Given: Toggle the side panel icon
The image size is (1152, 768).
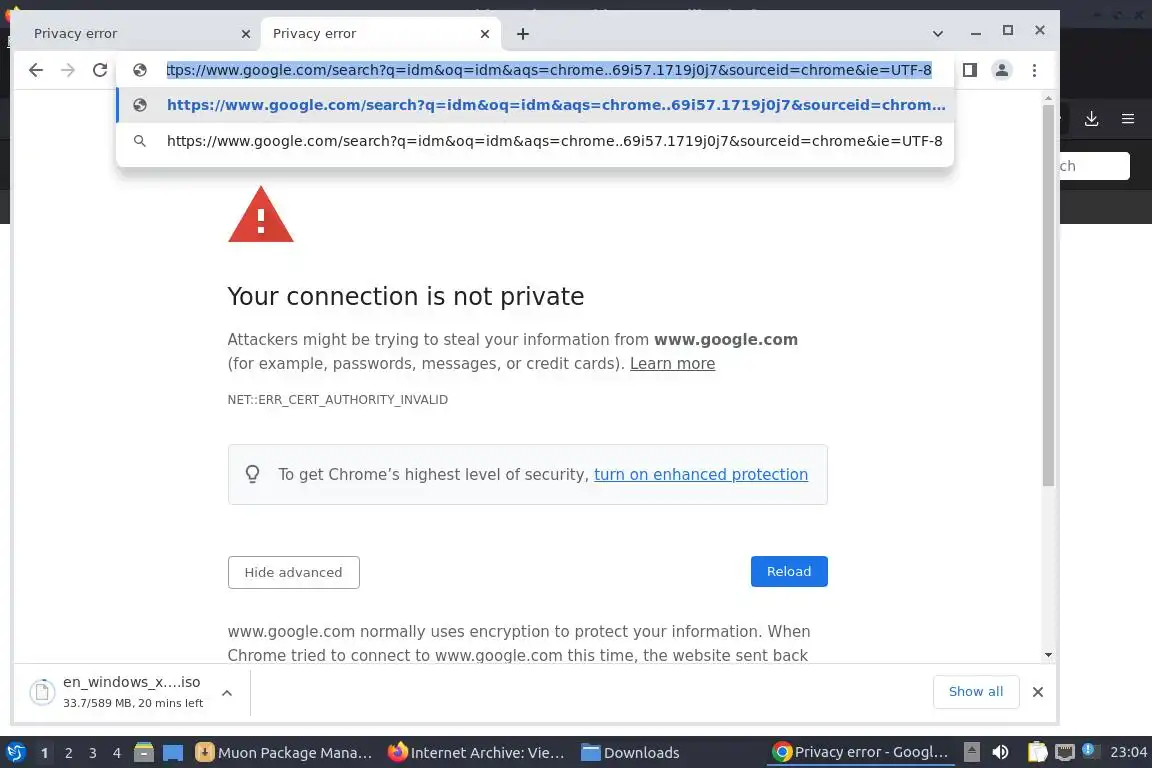Looking at the screenshot, I should (x=969, y=70).
